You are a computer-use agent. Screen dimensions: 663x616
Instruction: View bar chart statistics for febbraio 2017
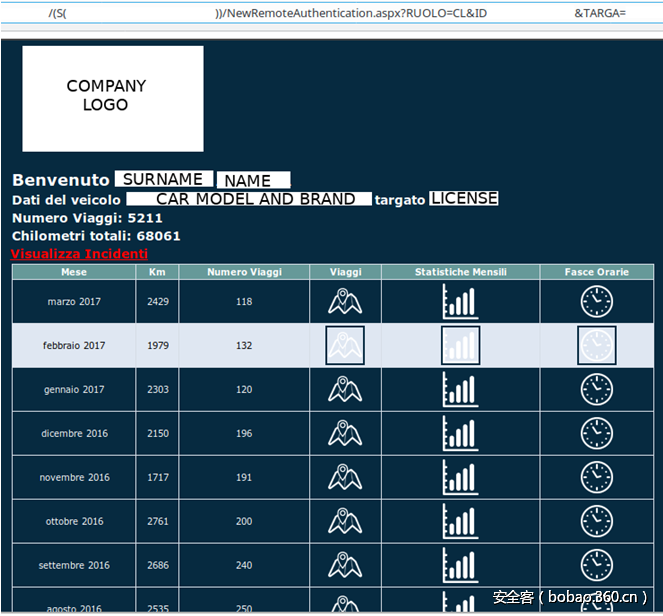[x=460, y=345]
